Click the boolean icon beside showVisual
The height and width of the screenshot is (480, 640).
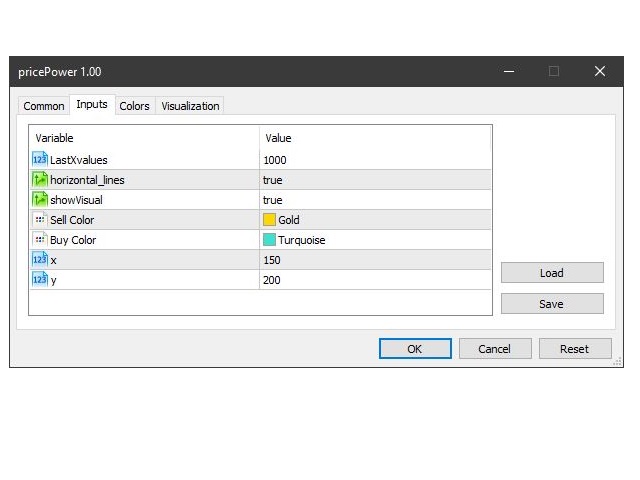click(40, 199)
